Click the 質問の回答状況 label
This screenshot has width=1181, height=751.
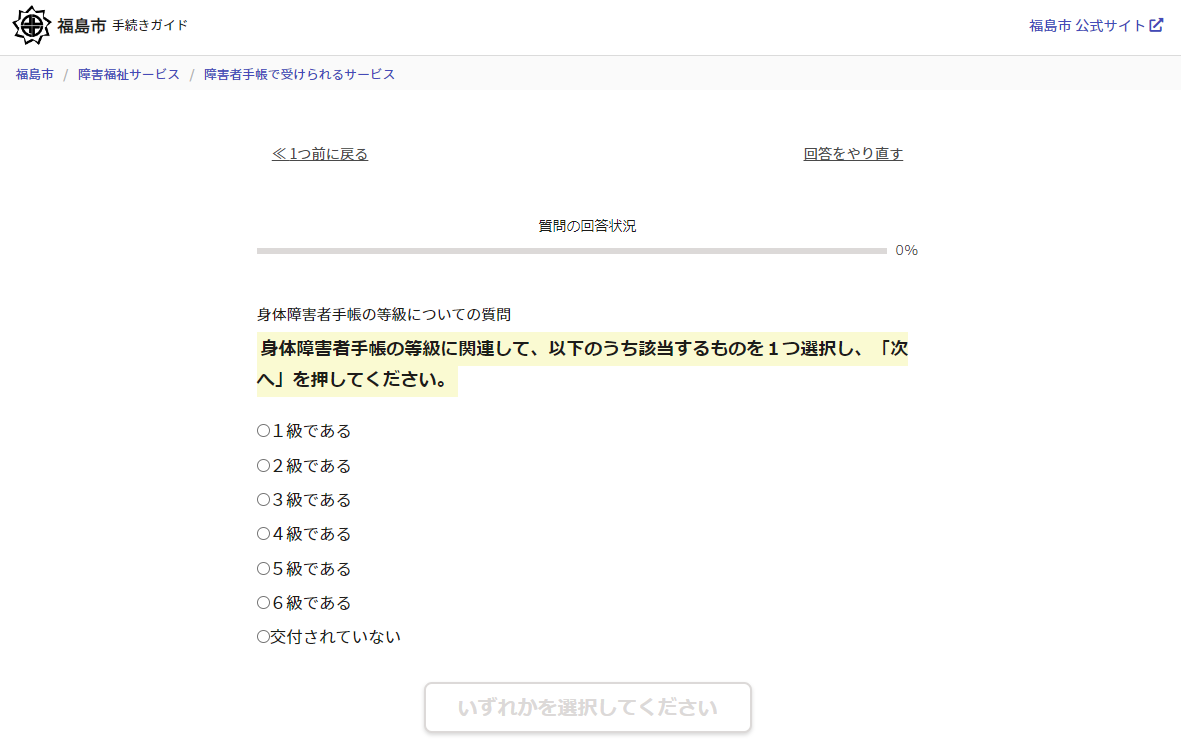tap(587, 226)
